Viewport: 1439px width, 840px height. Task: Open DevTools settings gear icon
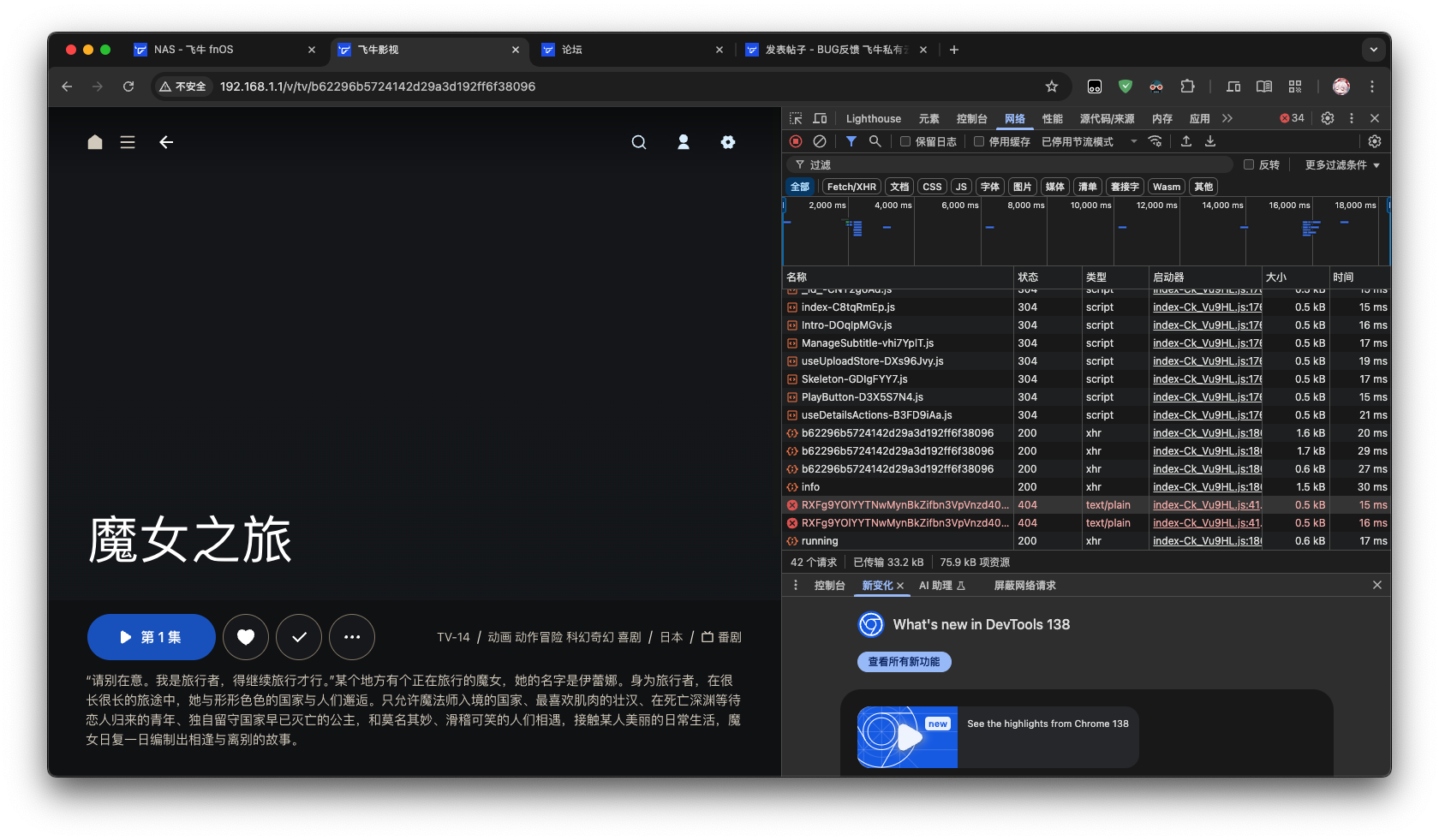(x=1328, y=118)
